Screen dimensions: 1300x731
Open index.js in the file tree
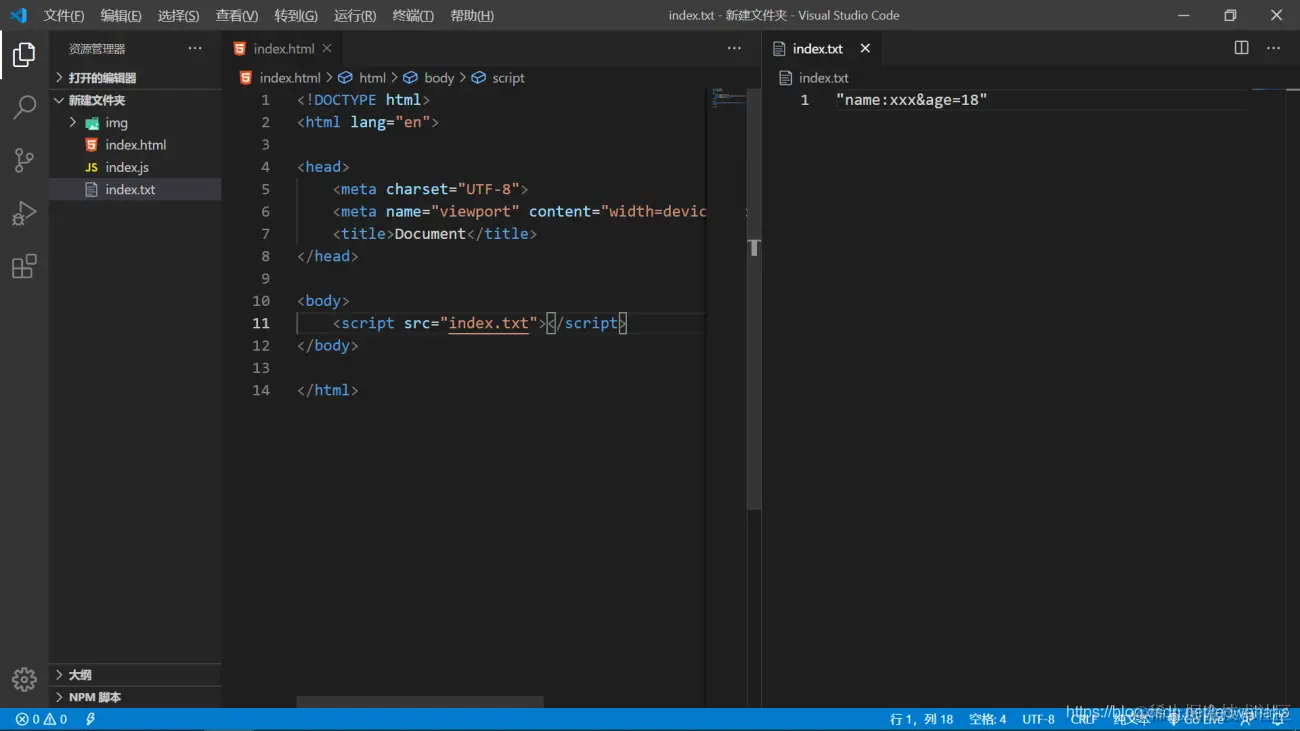[x=135, y=167]
